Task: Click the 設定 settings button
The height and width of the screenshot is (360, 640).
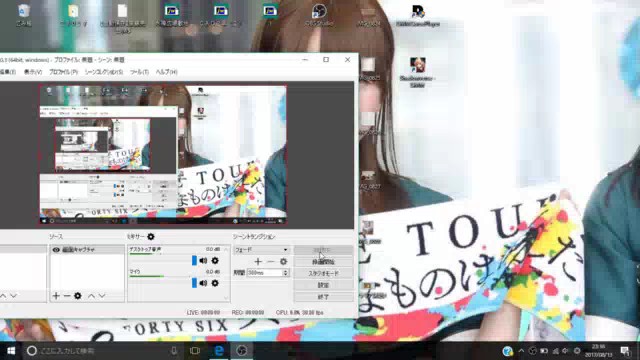Action: pos(323,285)
